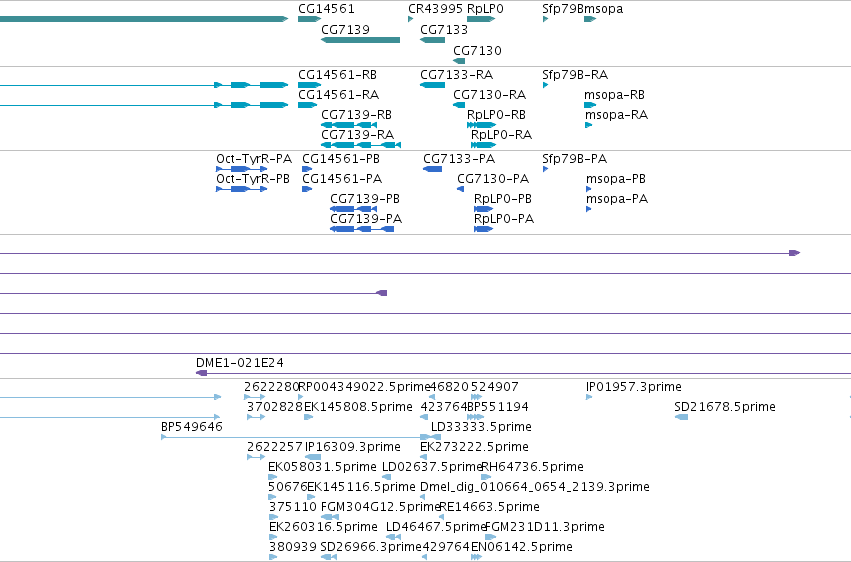The image size is (851, 562).
Task: Select the CG14561 gene label
Action: click(326, 9)
